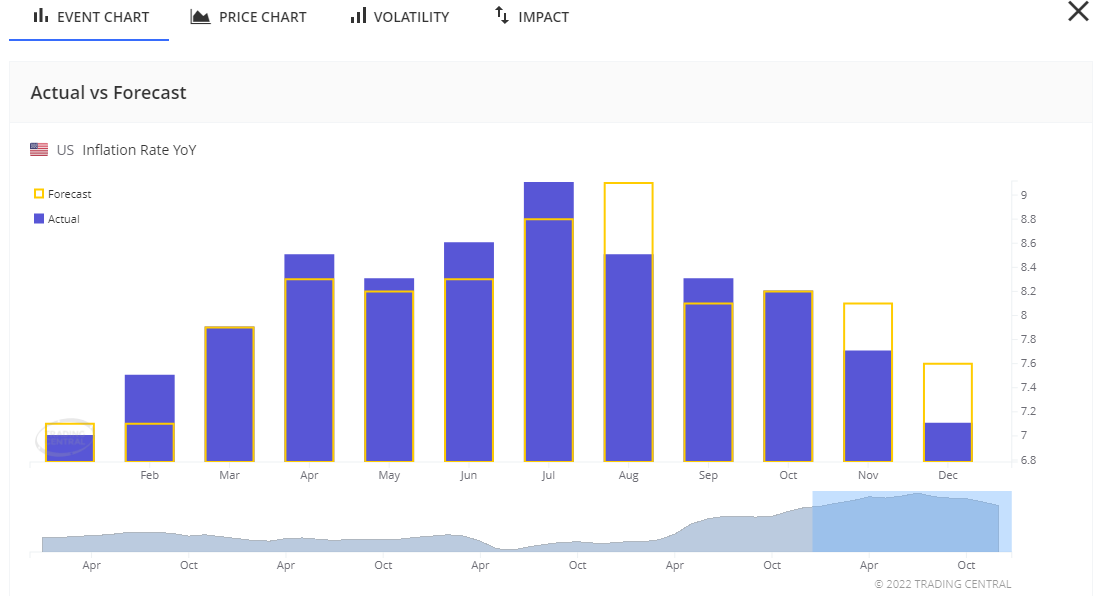Click the yellow Forecast legend swatch
Image resolution: width=1099 pixels, height=596 pixels.
coord(39,194)
